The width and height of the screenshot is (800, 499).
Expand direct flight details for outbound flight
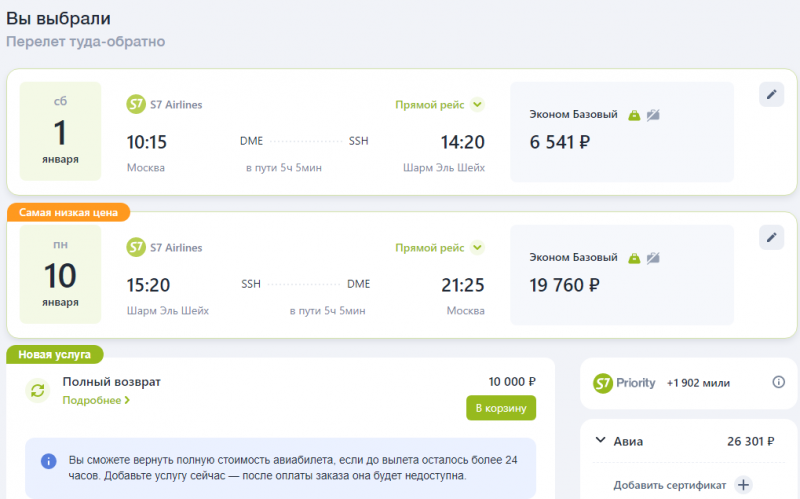(x=478, y=105)
